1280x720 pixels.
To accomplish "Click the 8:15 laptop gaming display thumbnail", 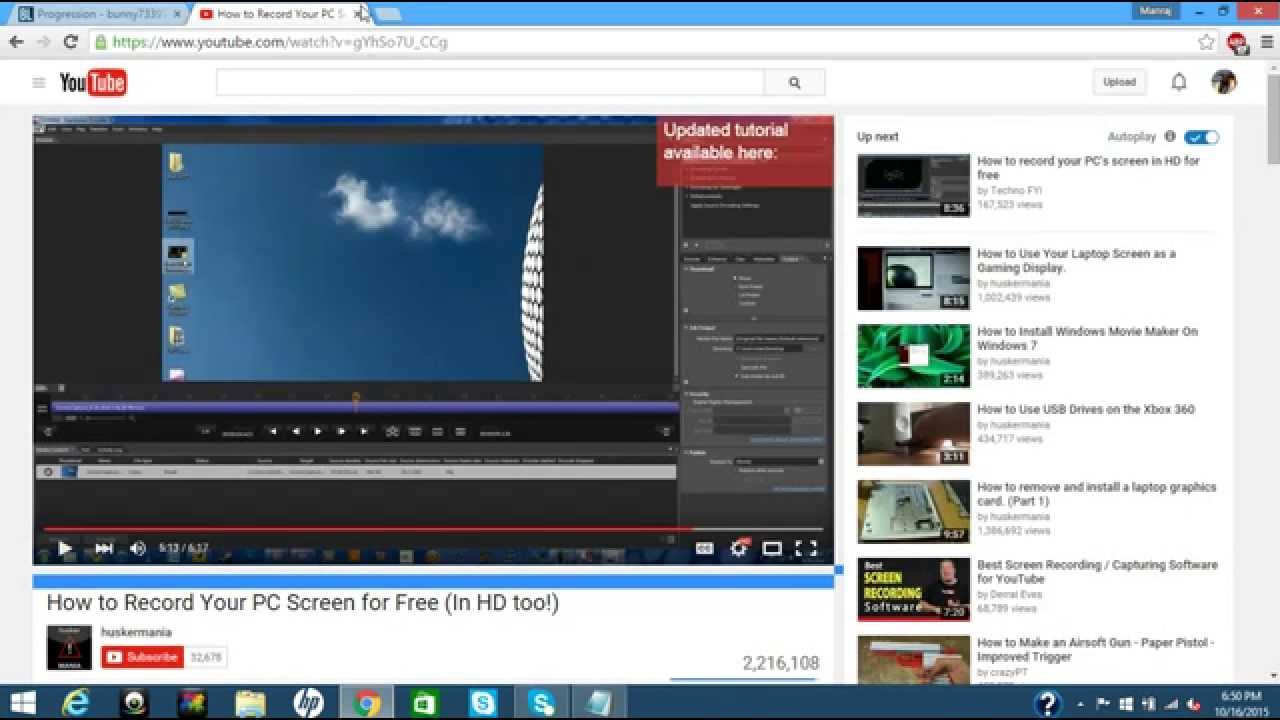I will click(913, 278).
